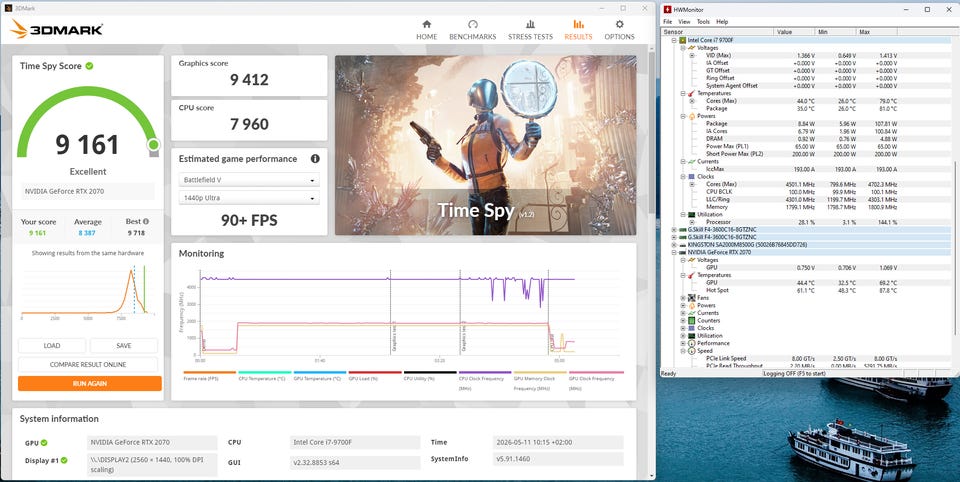The width and height of the screenshot is (960, 482).
Task: Expand Clocks node under NVIDIA GeForce RTX 2070
Action: pos(683,328)
